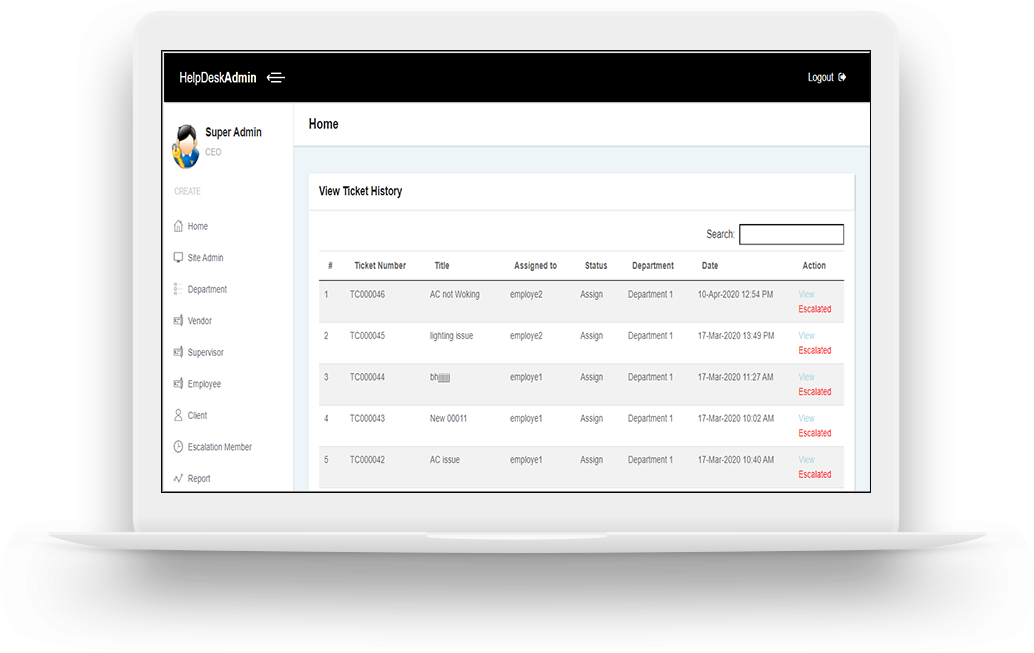Click the Site Admin monitor icon

(178, 257)
